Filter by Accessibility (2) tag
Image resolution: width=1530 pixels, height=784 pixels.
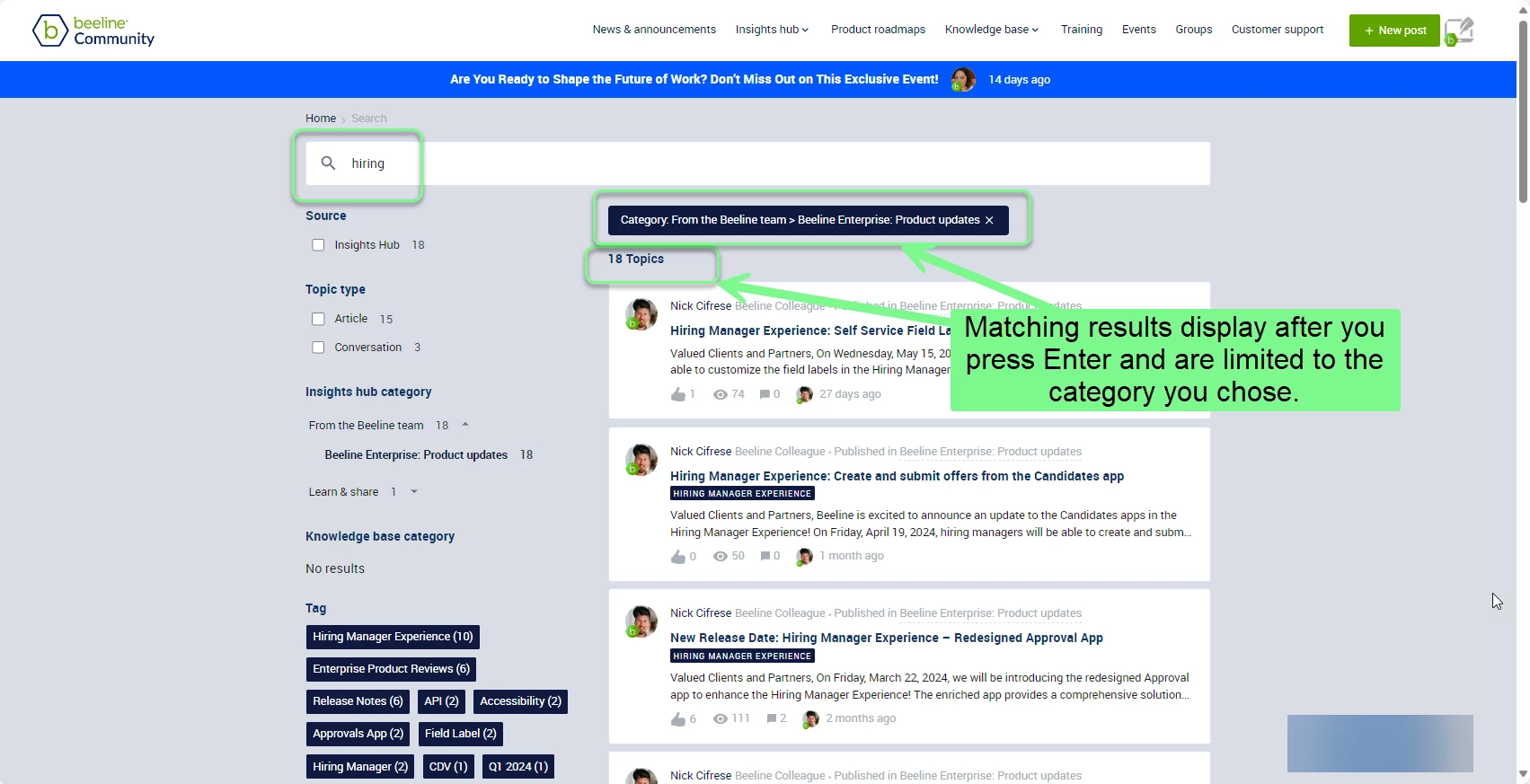click(x=520, y=701)
